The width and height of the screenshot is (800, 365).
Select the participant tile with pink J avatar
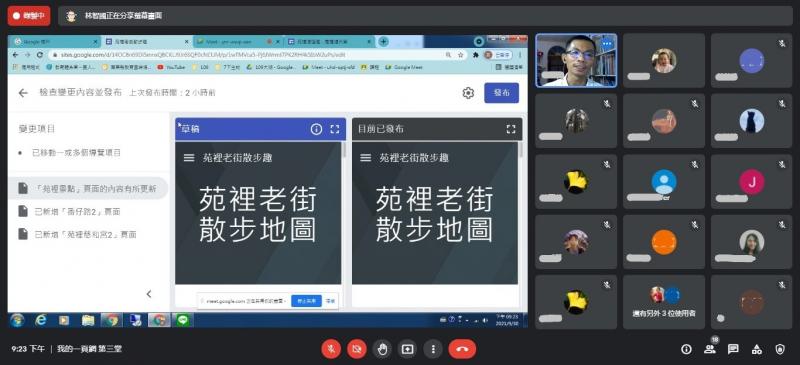(752, 181)
